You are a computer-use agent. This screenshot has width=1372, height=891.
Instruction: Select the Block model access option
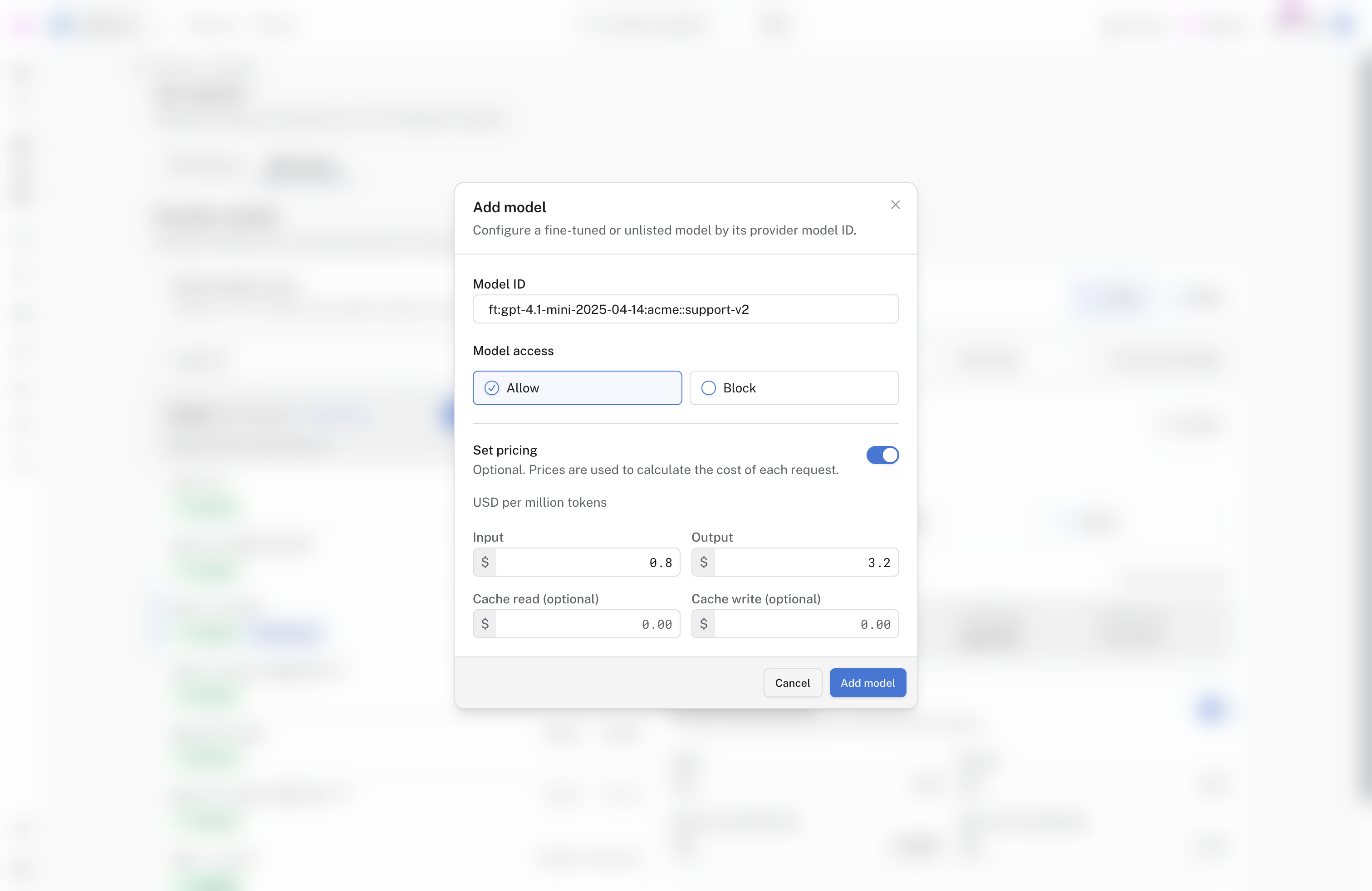click(794, 388)
